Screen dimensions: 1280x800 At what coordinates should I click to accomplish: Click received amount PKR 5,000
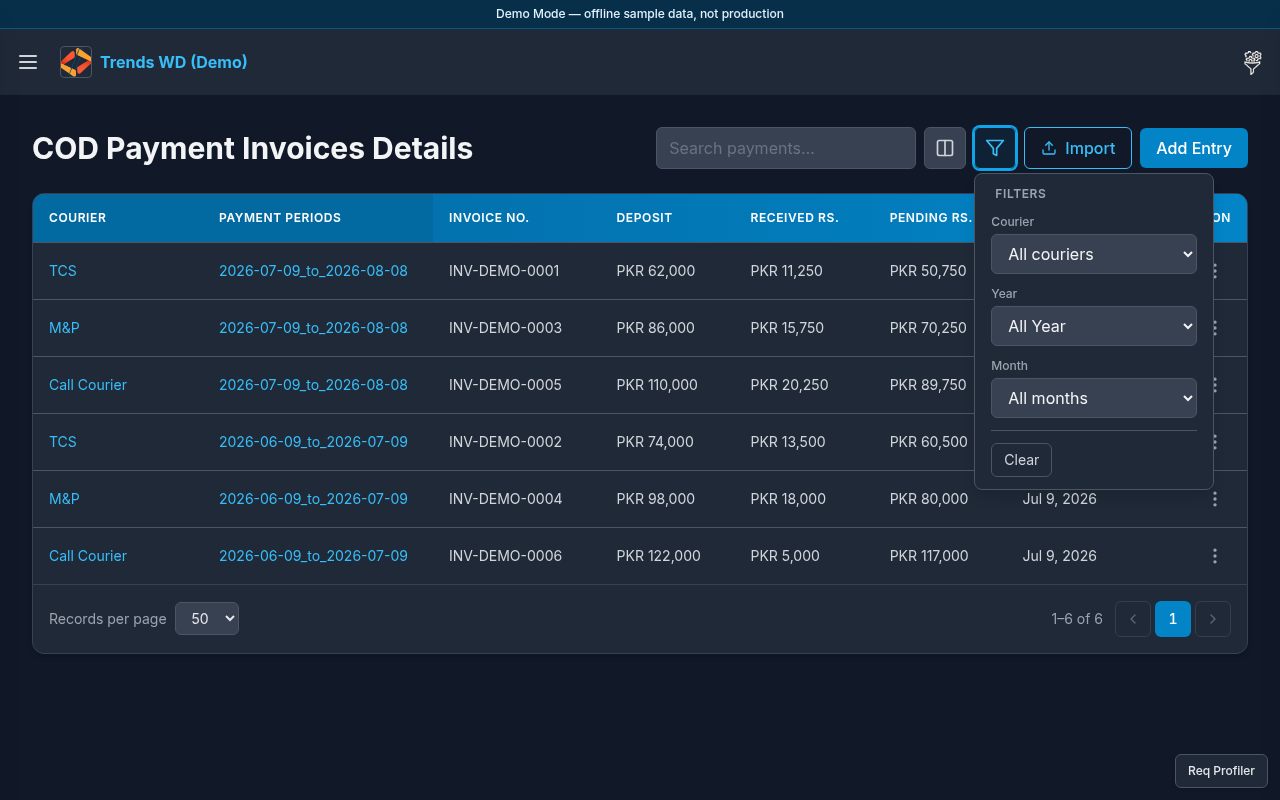[x=785, y=556]
